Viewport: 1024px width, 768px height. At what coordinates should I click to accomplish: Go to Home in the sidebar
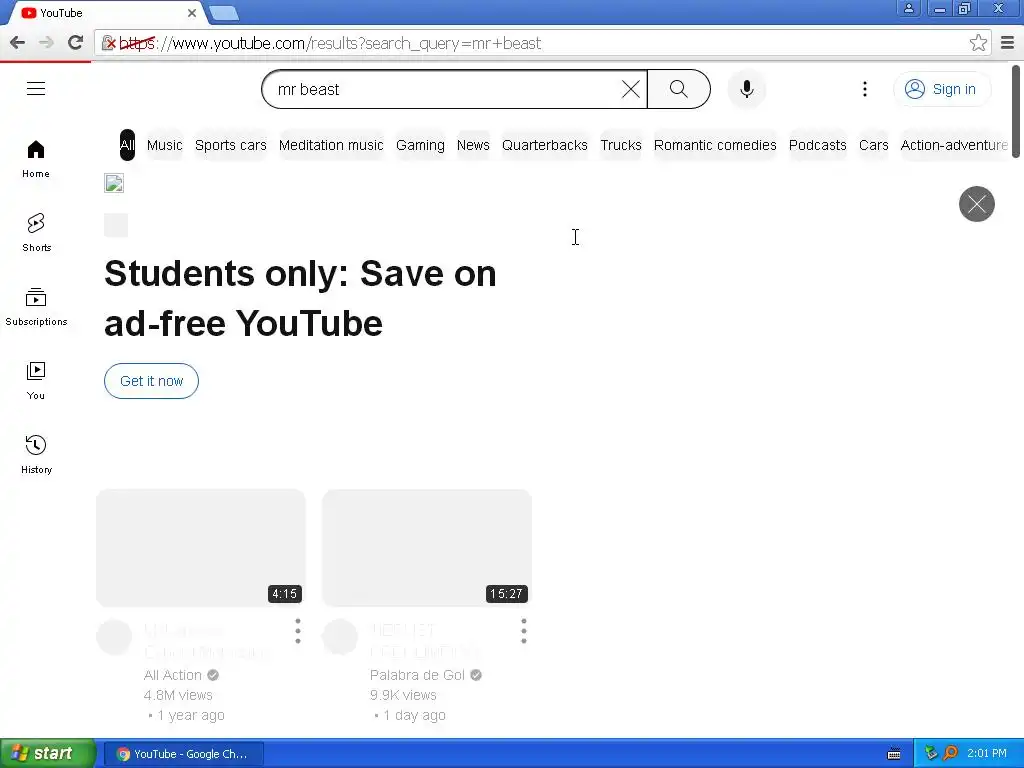coord(36,159)
